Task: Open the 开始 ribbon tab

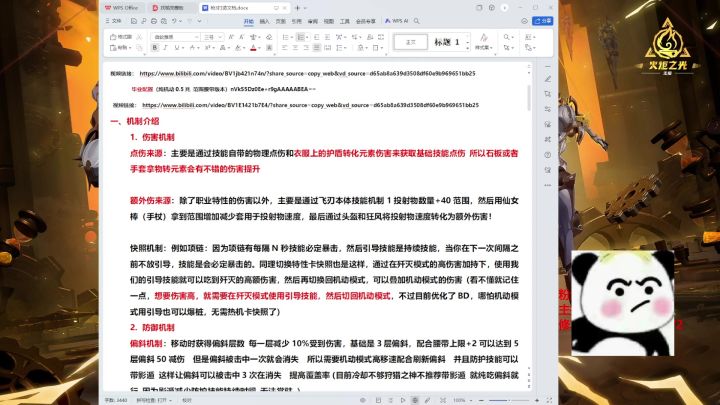Action: tap(249, 21)
